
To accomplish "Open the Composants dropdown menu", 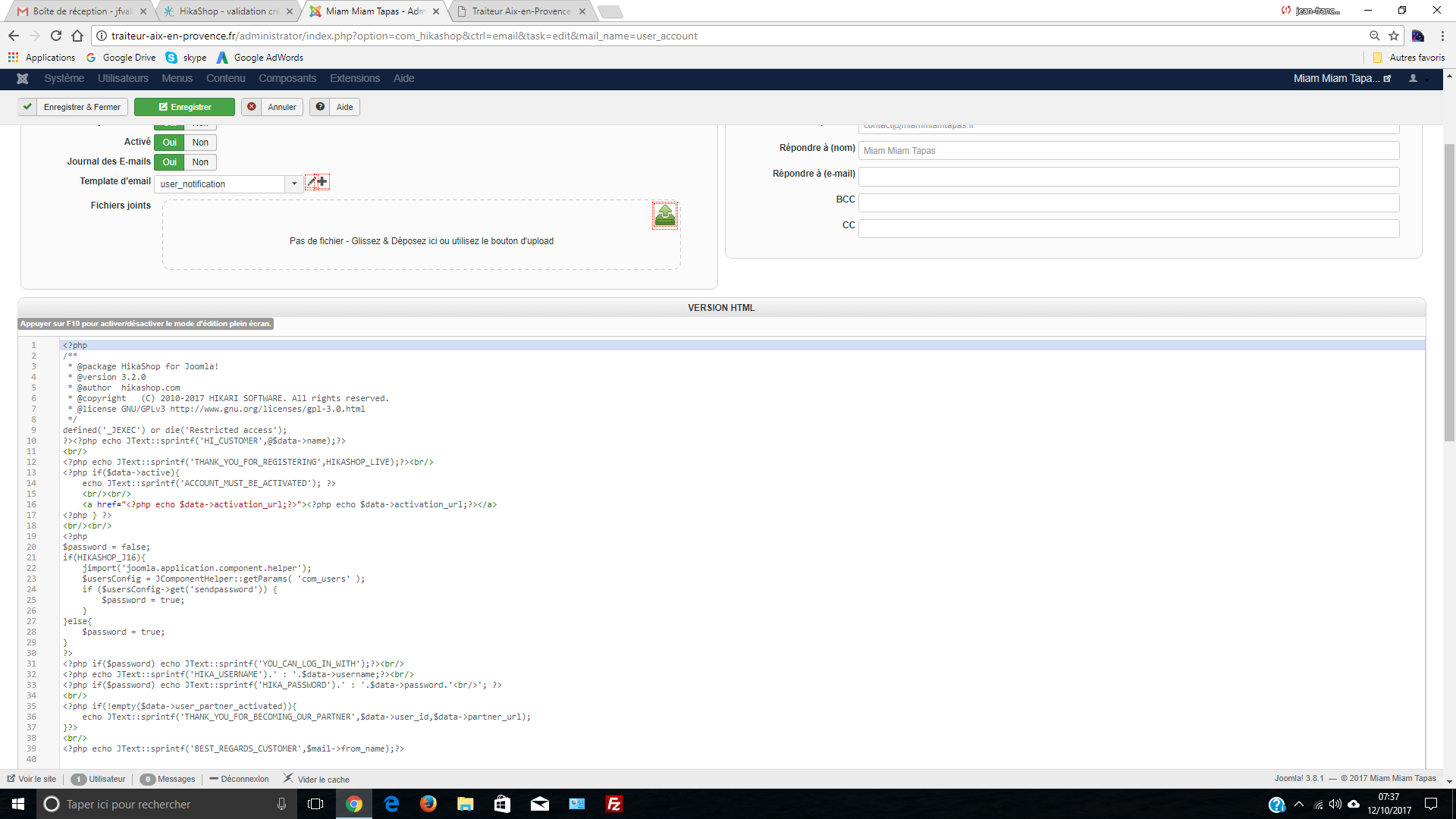I will click(x=287, y=79).
